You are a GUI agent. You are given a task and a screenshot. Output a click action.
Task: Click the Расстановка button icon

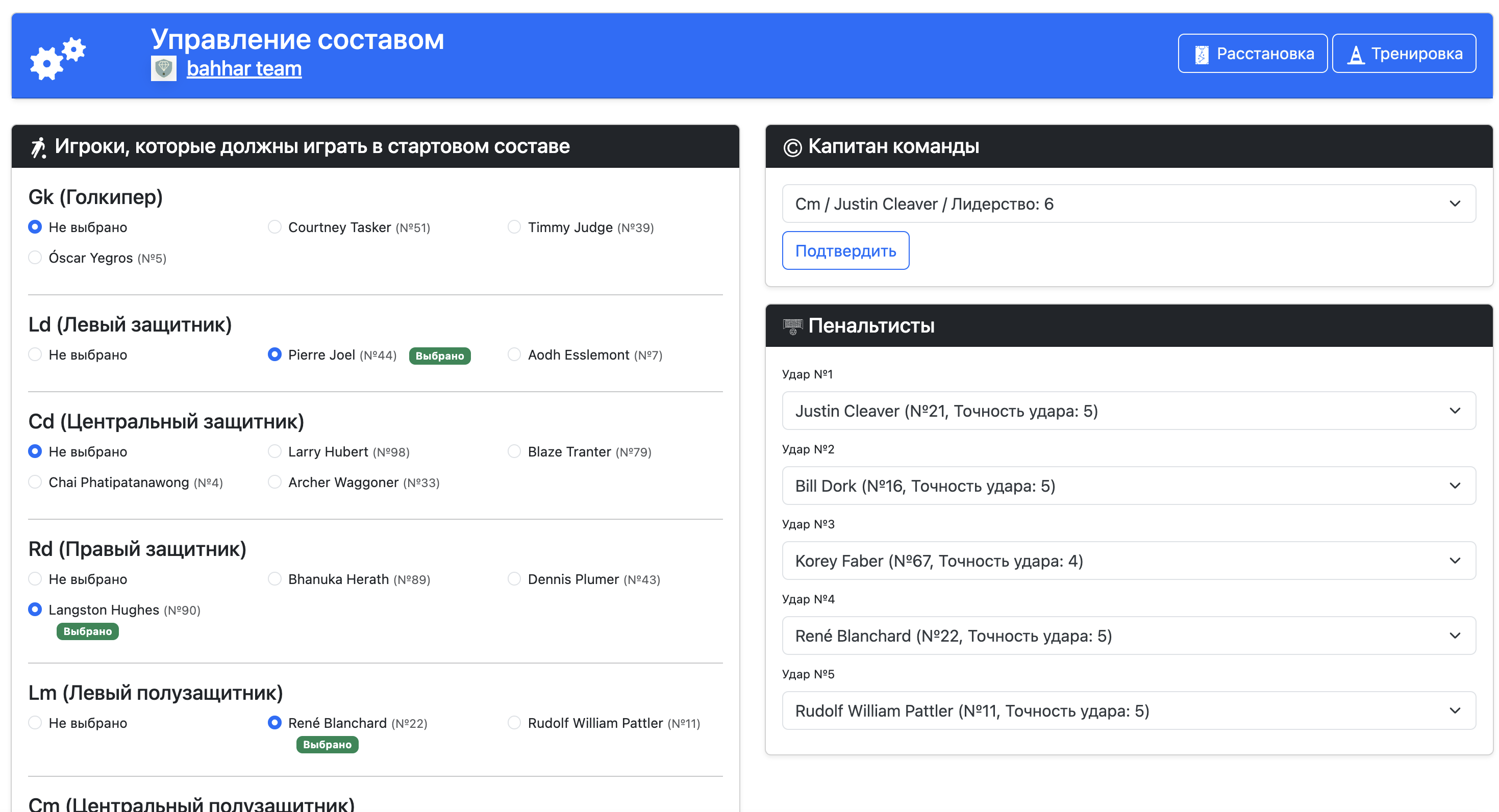pyautogui.click(x=1201, y=54)
